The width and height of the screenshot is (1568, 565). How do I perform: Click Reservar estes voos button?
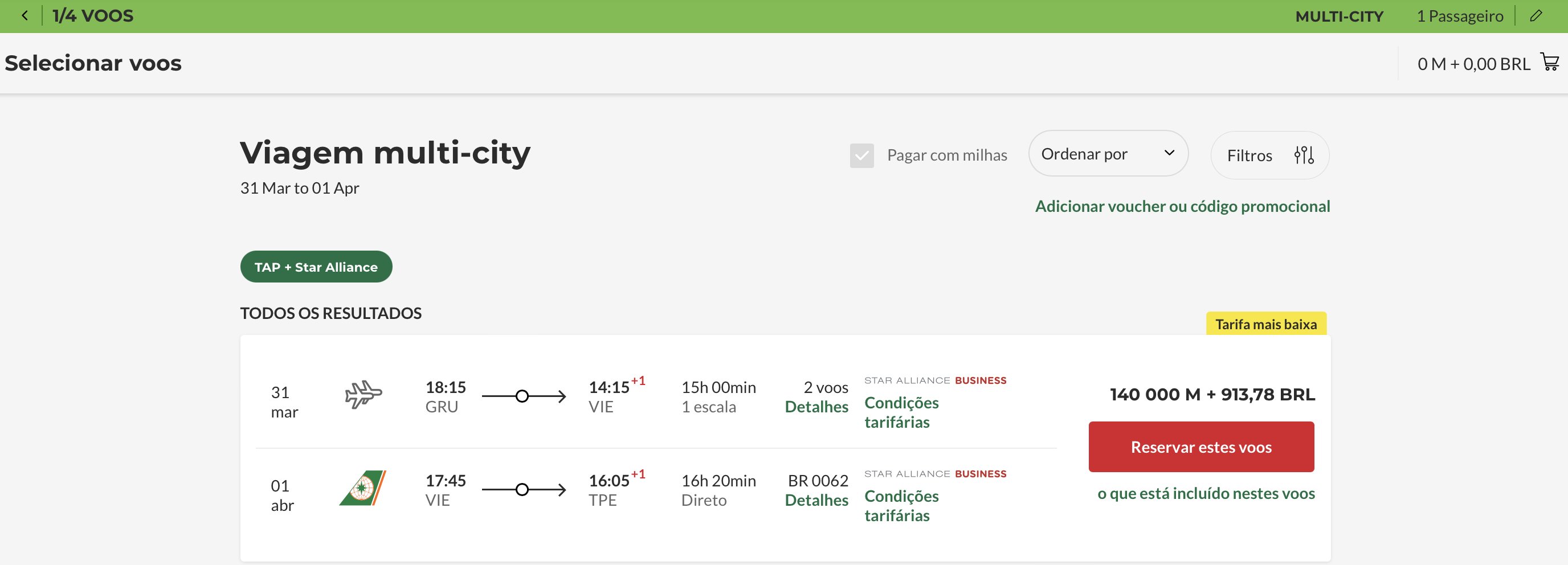(1201, 447)
